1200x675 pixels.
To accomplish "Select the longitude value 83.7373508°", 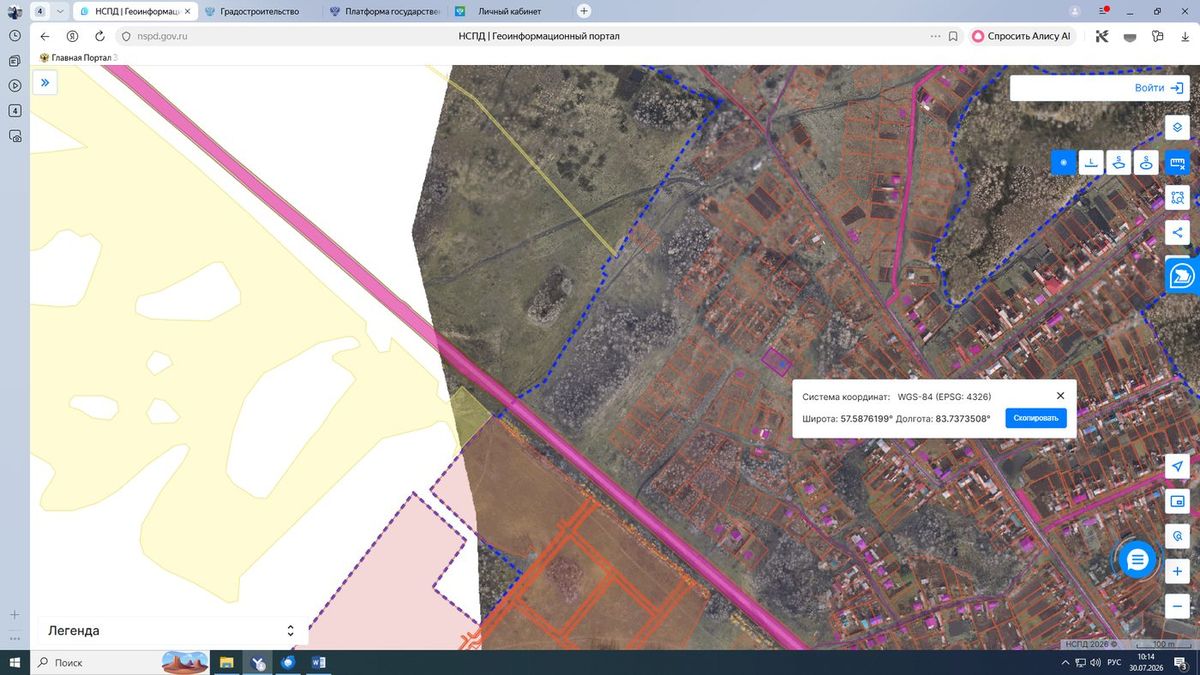I will pyautogui.click(x=963, y=418).
